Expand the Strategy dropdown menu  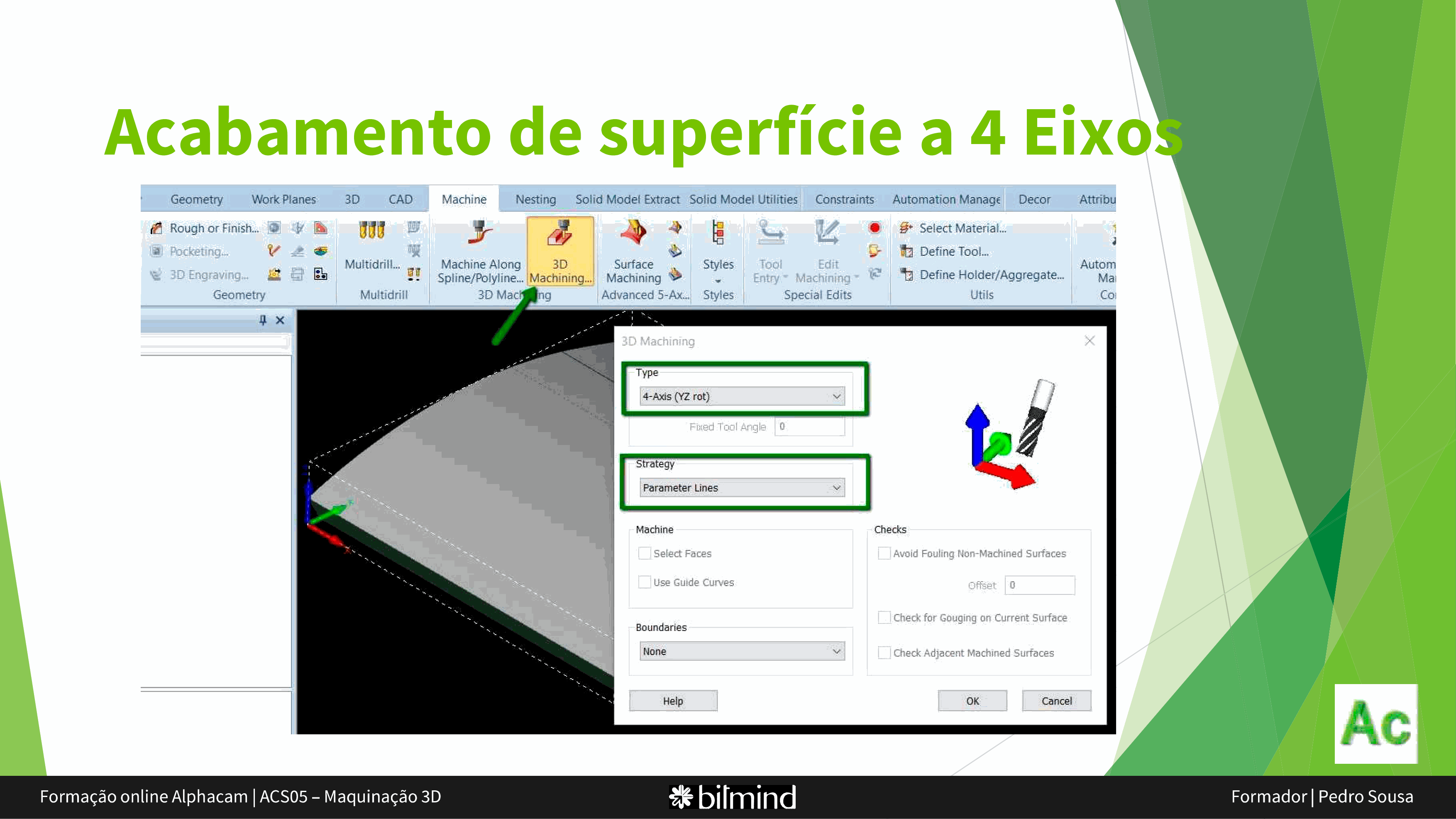837,487
